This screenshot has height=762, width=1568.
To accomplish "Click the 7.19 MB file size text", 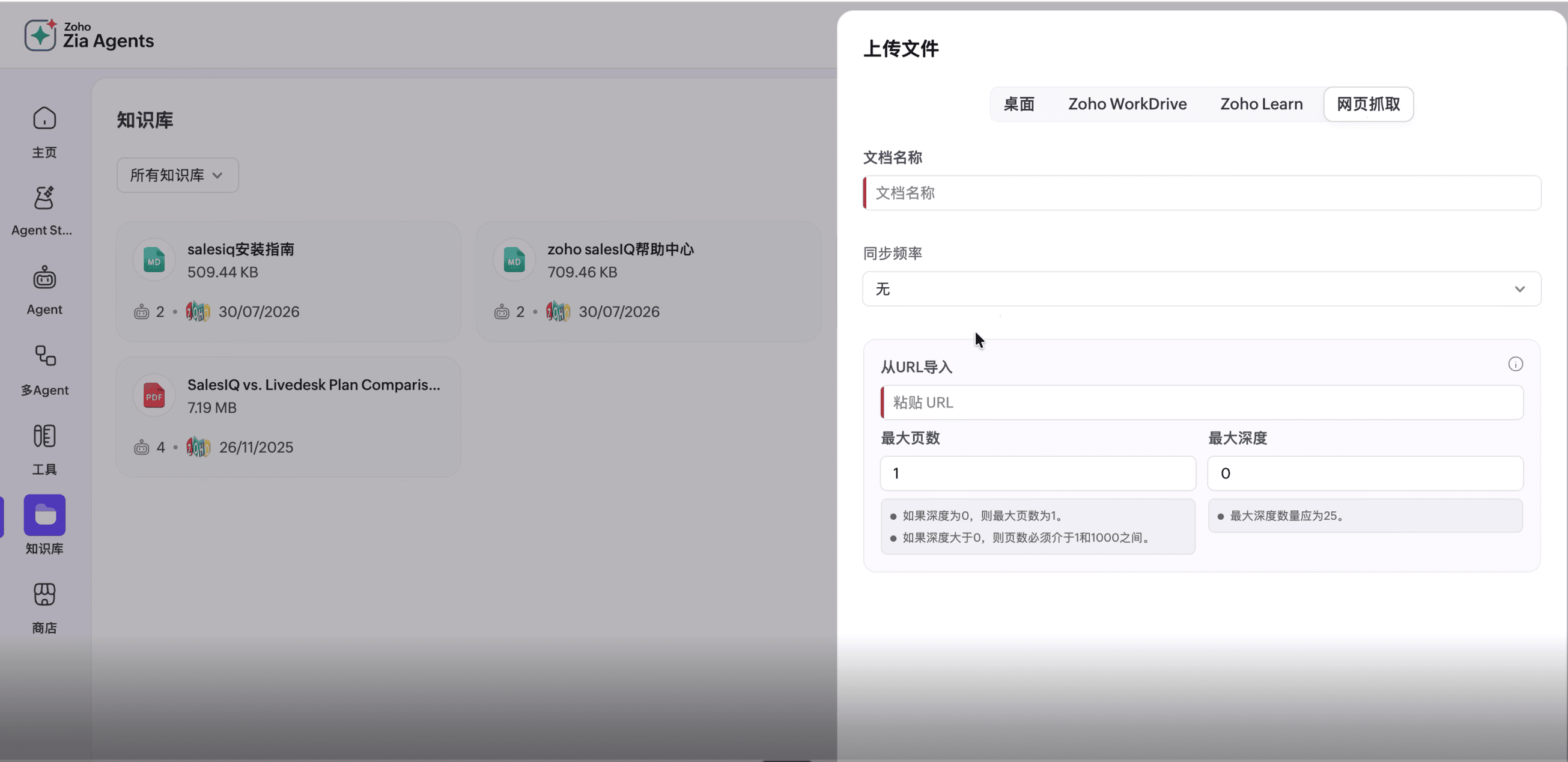I will [x=212, y=407].
